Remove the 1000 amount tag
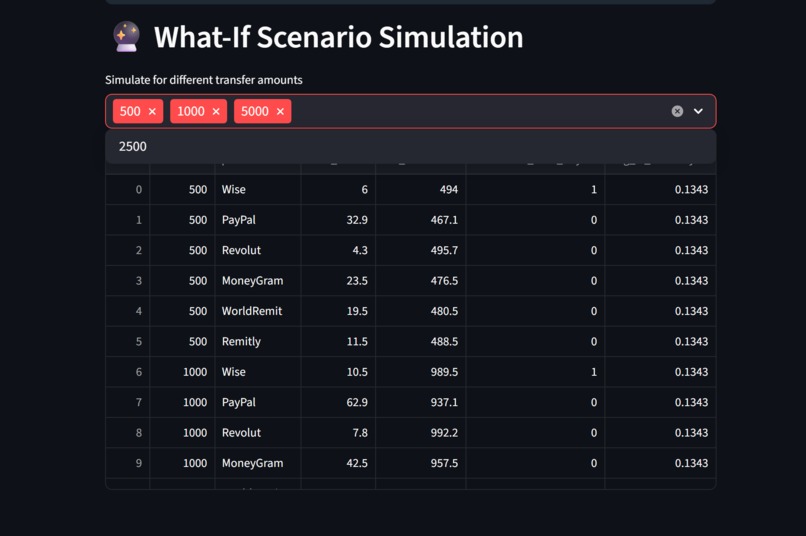 [216, 112]
